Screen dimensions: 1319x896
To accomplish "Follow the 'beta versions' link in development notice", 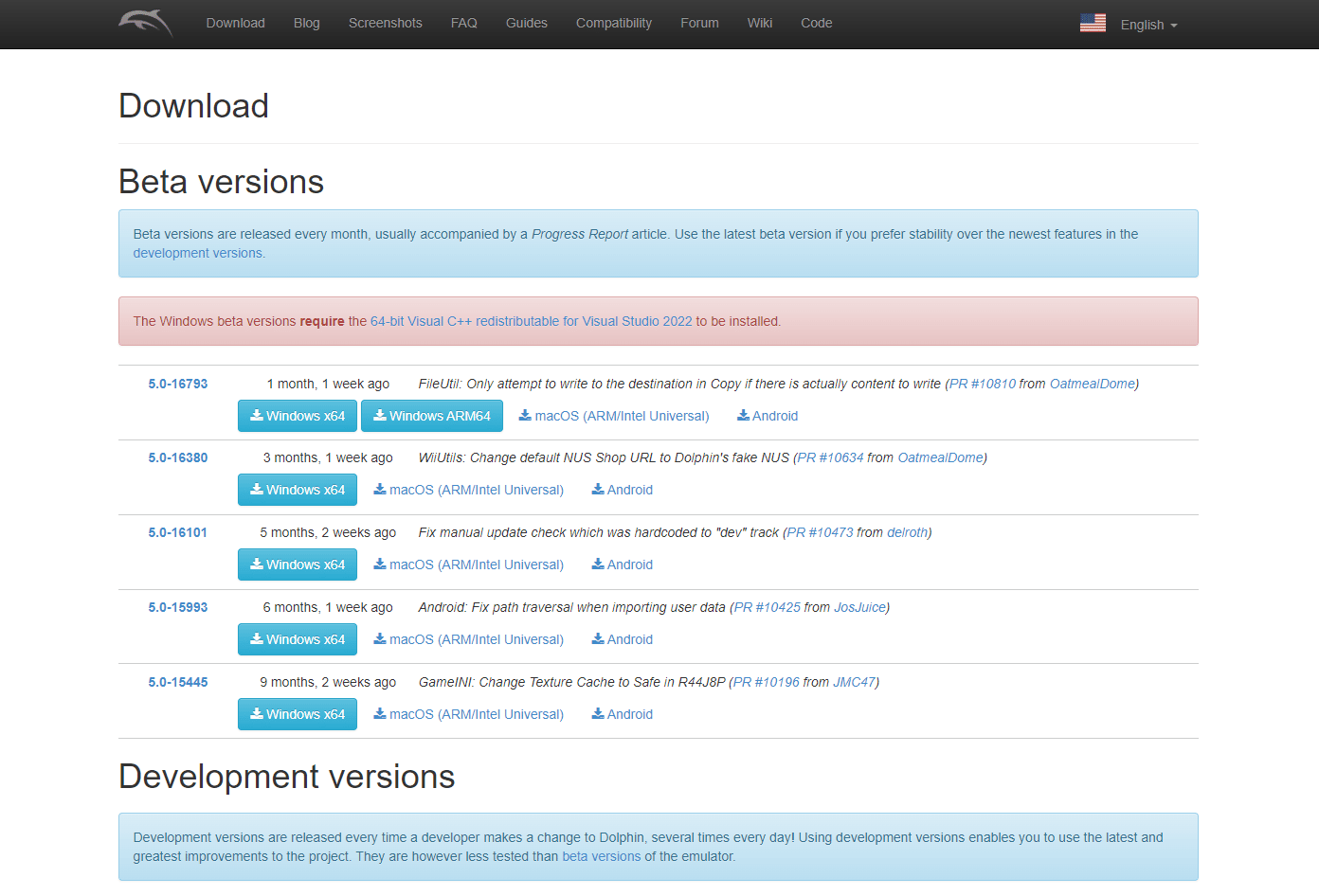I will point(602,856).
